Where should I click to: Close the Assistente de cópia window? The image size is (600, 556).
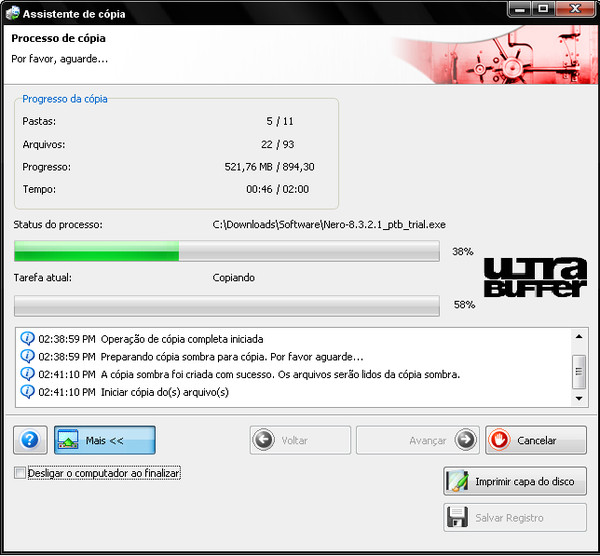[576, 9]
